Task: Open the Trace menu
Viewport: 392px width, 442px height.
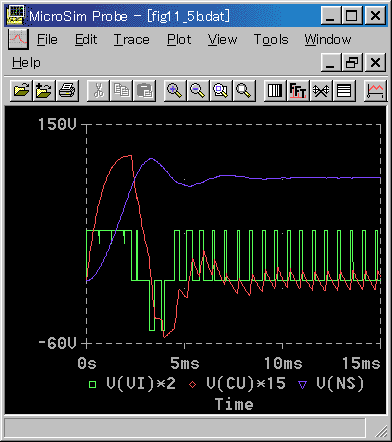Action: [x=131, y=40]
